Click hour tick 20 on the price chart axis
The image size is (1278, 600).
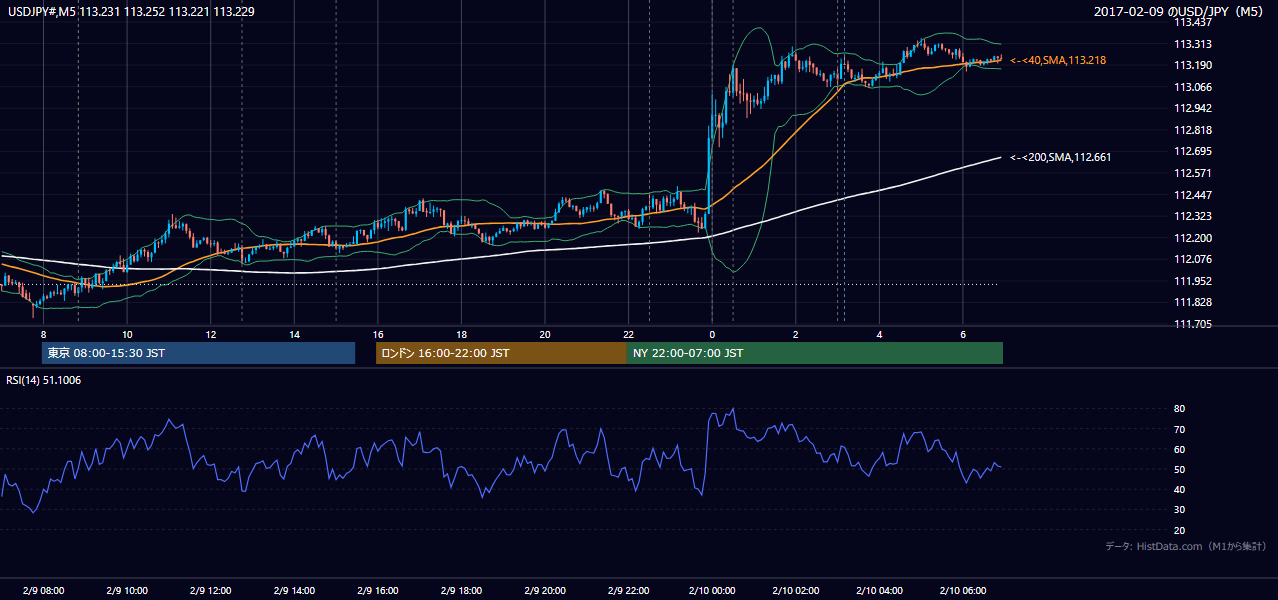point(544,334)
